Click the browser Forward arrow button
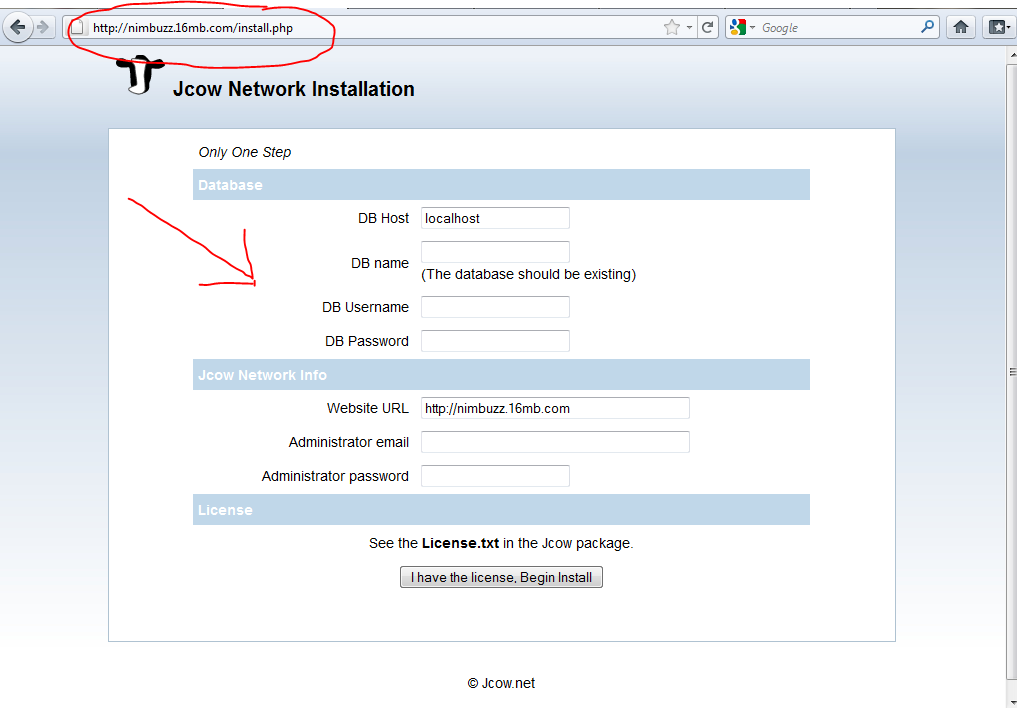1017x708 pixels. [43, 27]
